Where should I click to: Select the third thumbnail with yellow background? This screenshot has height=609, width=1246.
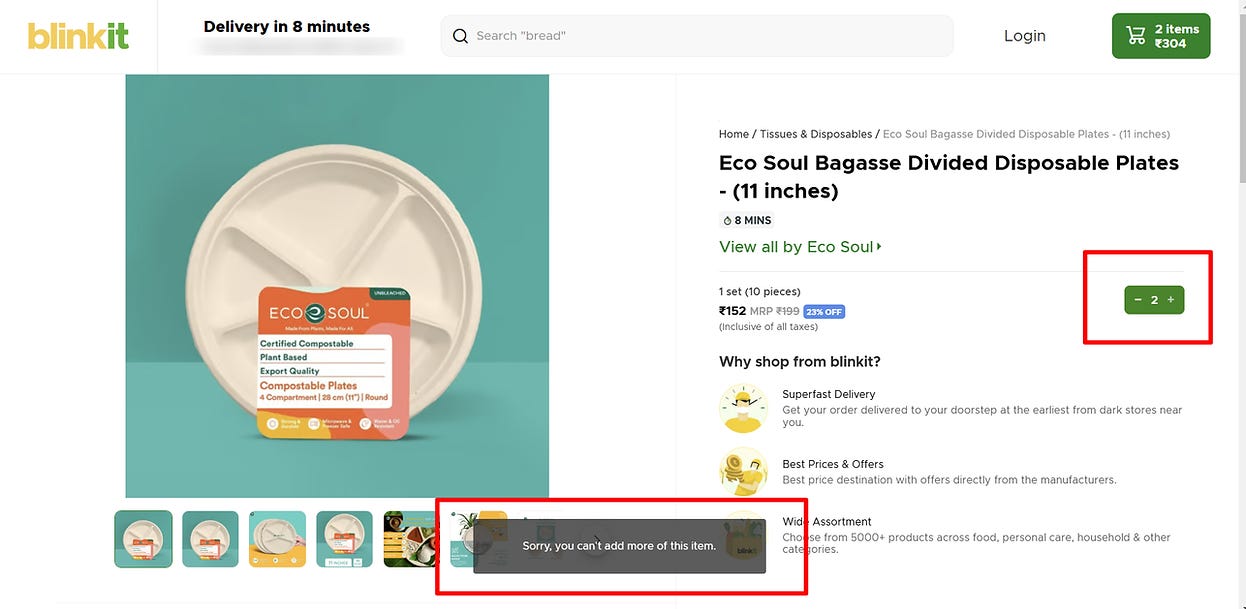pyautogui.click(x=277, y=539)
